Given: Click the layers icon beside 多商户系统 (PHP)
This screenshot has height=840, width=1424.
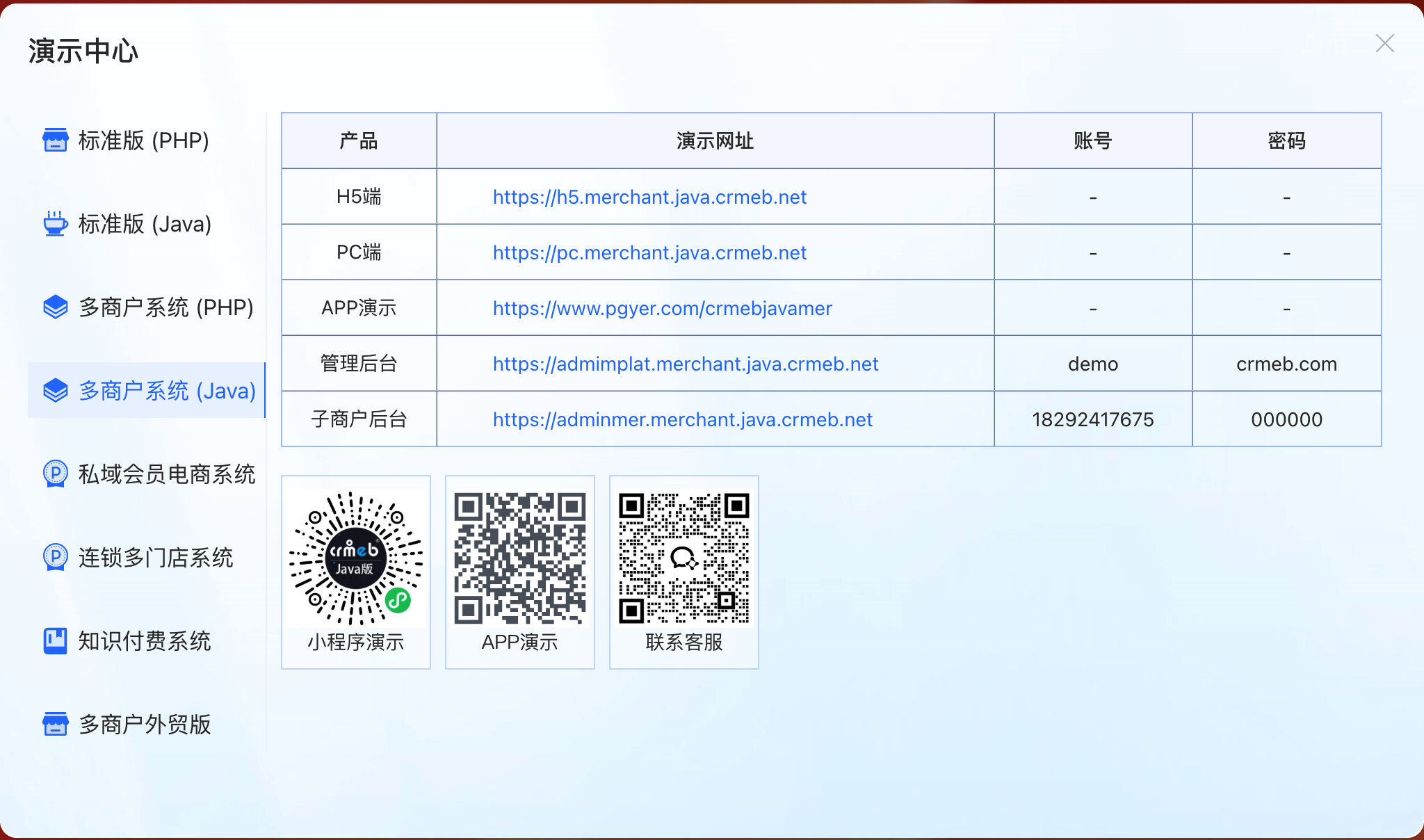Looking at the screenshot, I should coord(56,307).
